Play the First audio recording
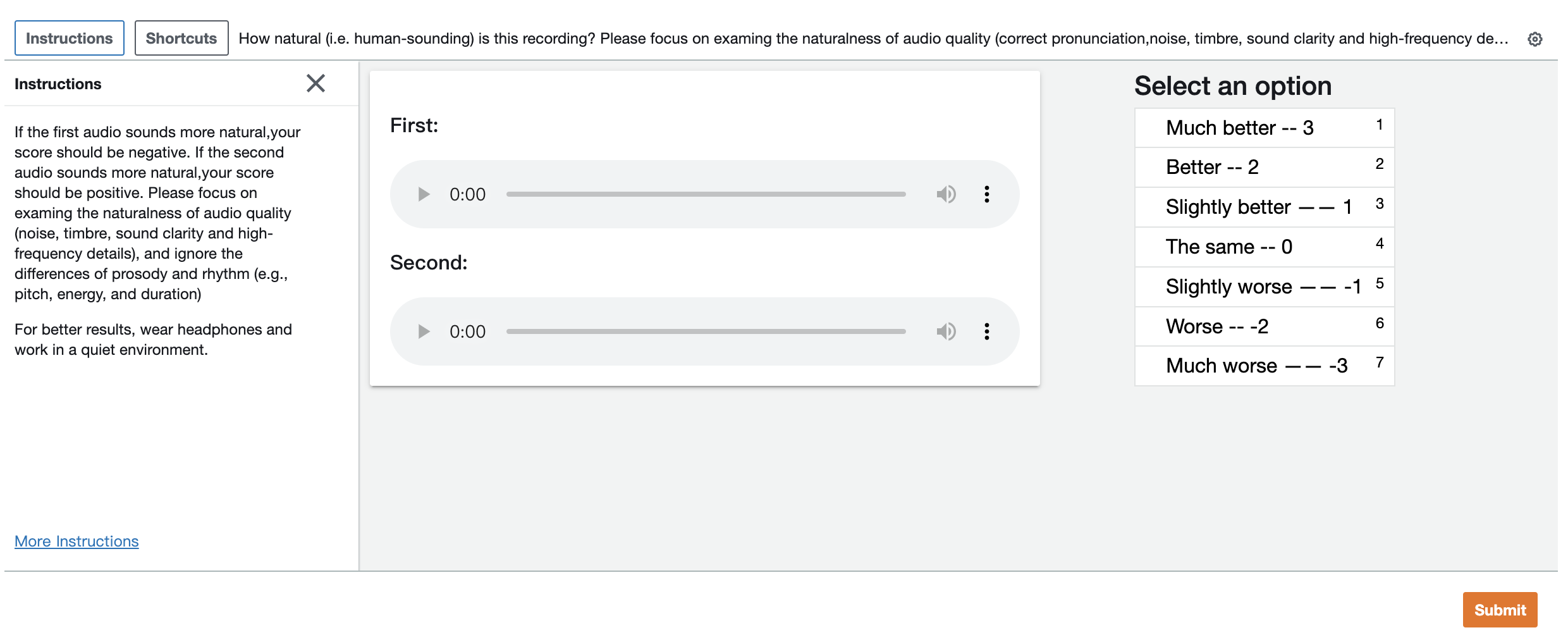Image resolution: width=1568 pixels, height=630 pixels. pos(424,194)
